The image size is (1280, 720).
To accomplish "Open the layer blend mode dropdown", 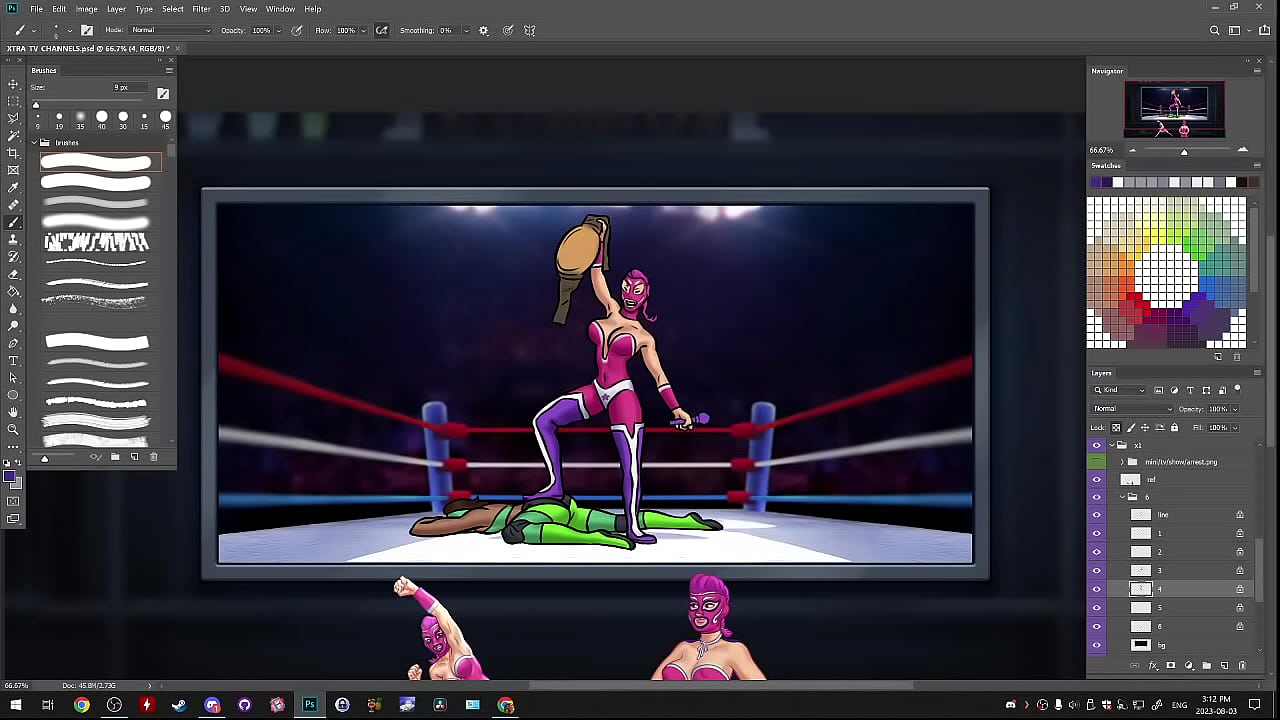I will point(1132,409).
